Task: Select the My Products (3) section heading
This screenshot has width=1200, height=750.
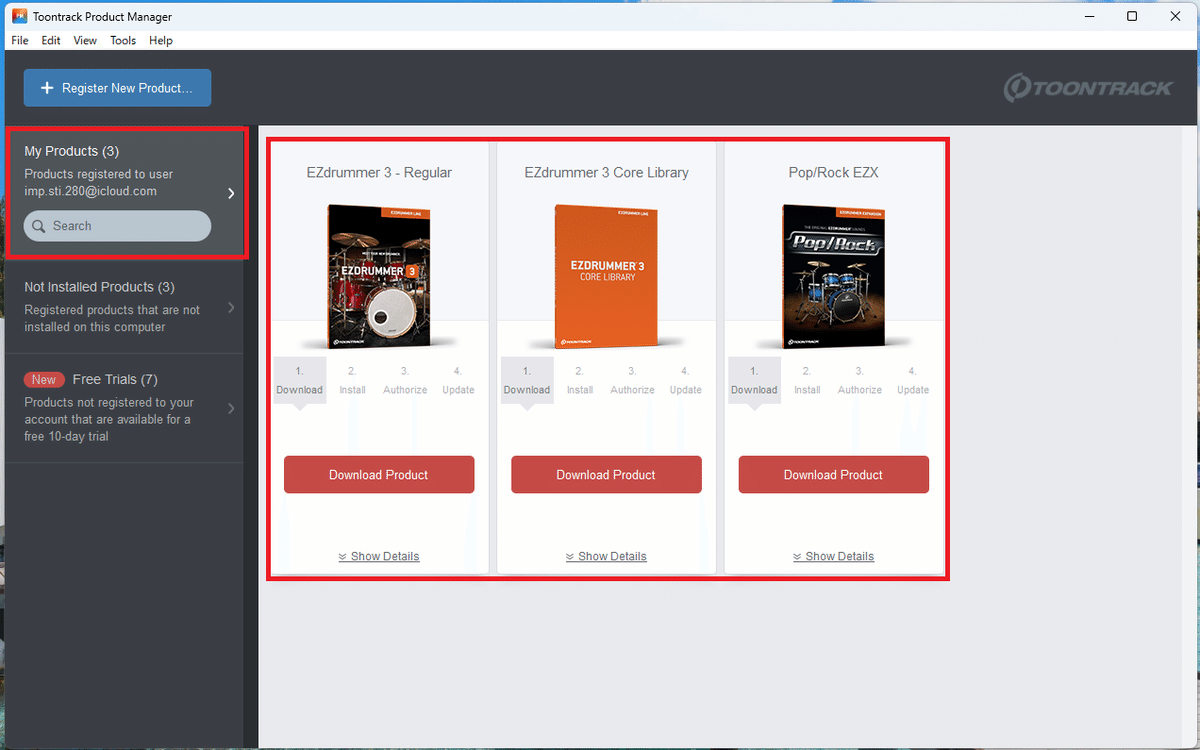Action: [72, 151]
